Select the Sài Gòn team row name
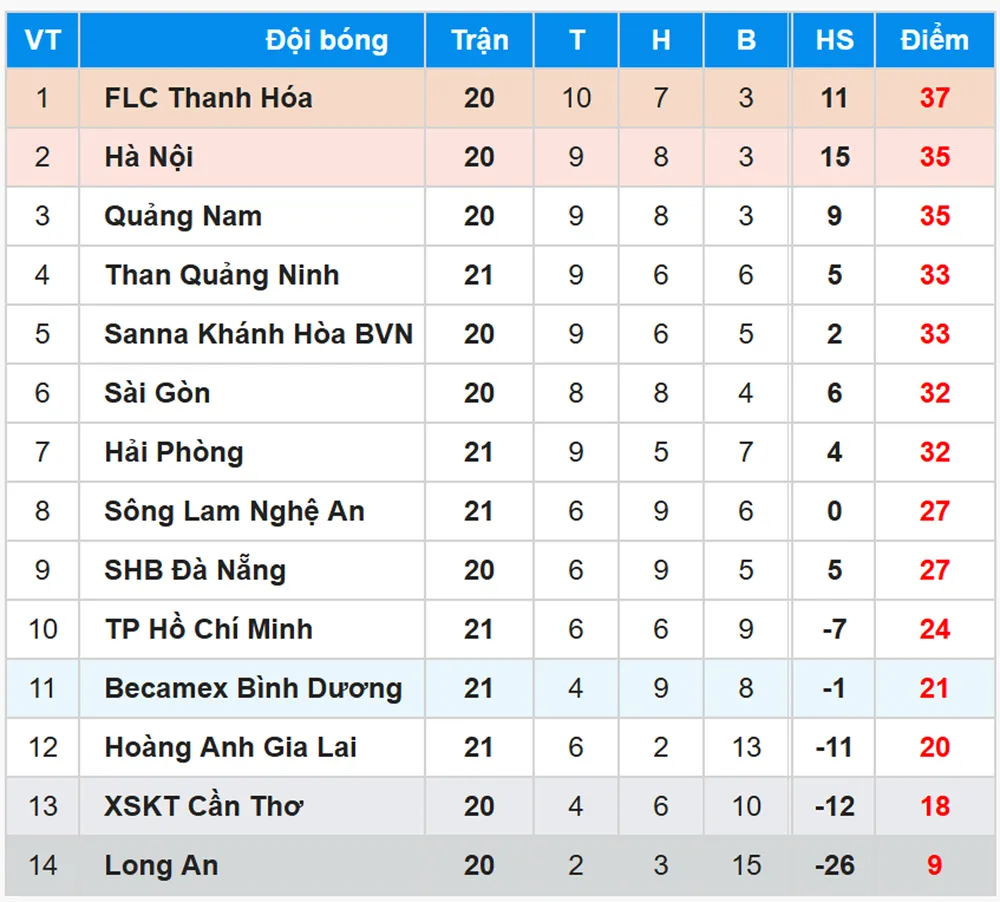The height and width of the screenshot is (902, 1000). (x=157, y=393)
